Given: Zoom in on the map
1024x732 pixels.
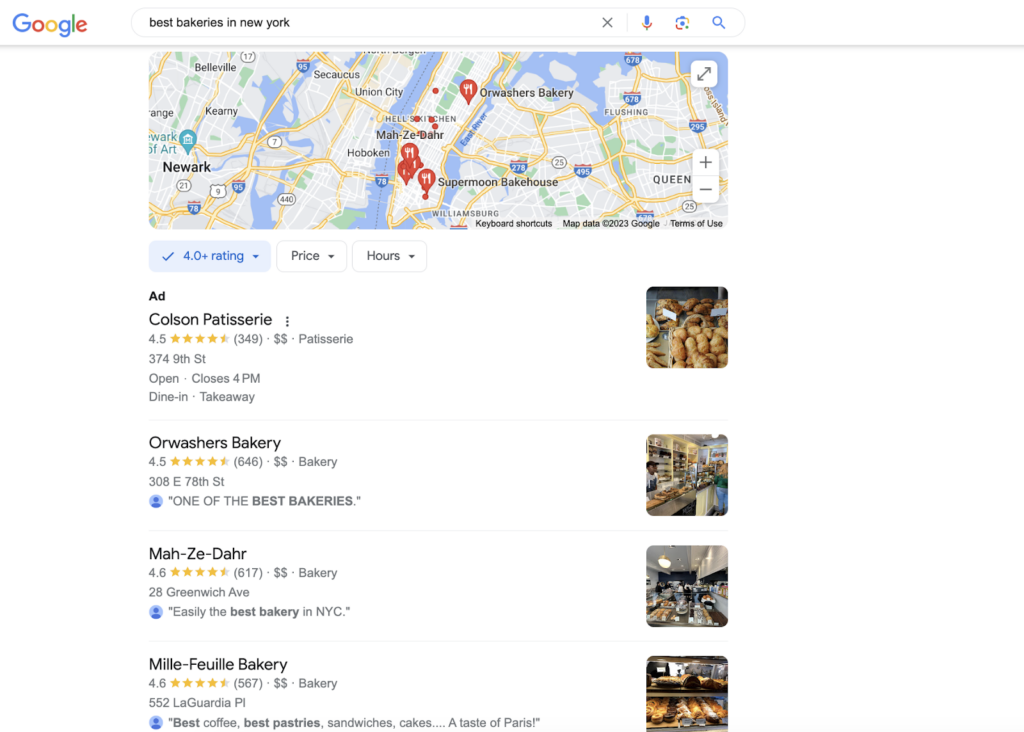Looking at the screenshot, I should (x=705, y=162).
